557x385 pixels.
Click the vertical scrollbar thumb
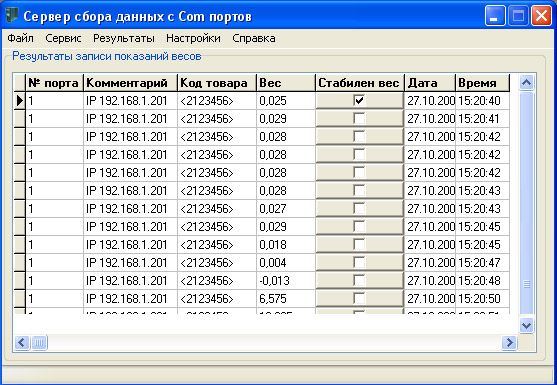pyautogui.click(x=526, y=204)
